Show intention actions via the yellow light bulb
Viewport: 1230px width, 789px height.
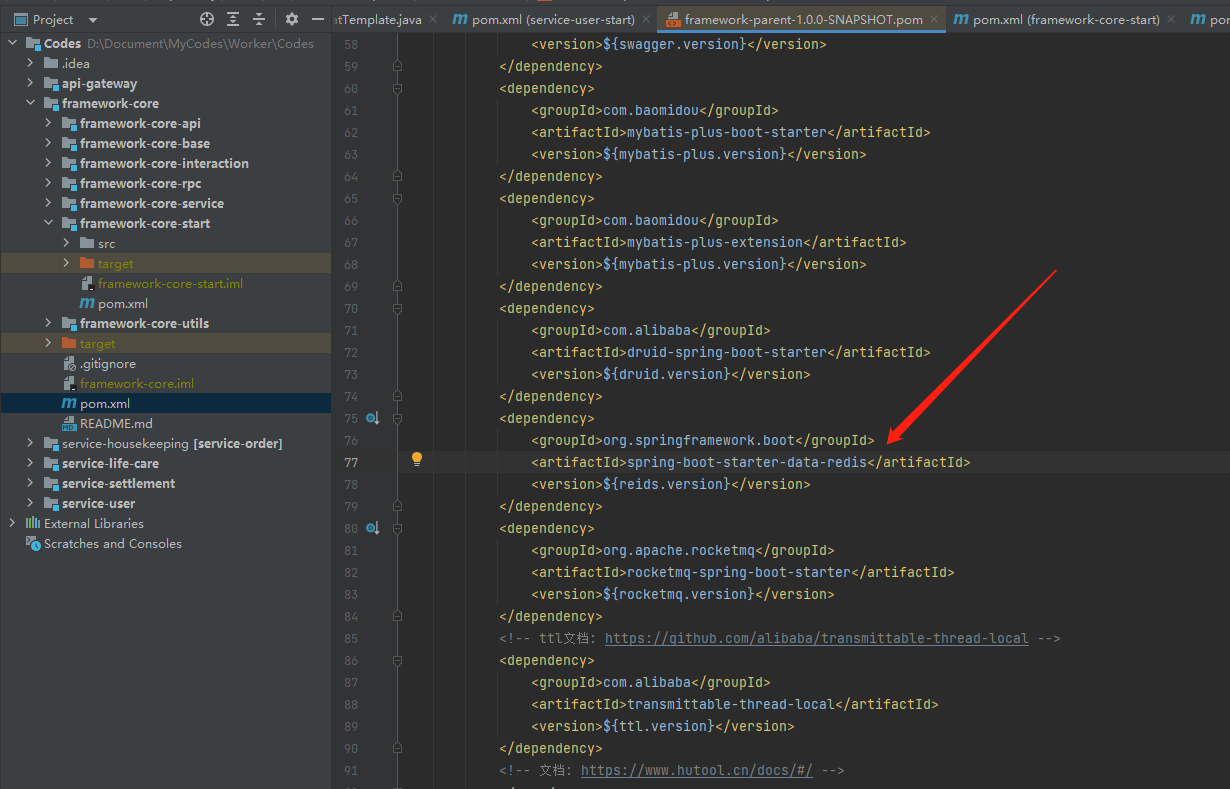pyautogui.click(x=417, y=460)
